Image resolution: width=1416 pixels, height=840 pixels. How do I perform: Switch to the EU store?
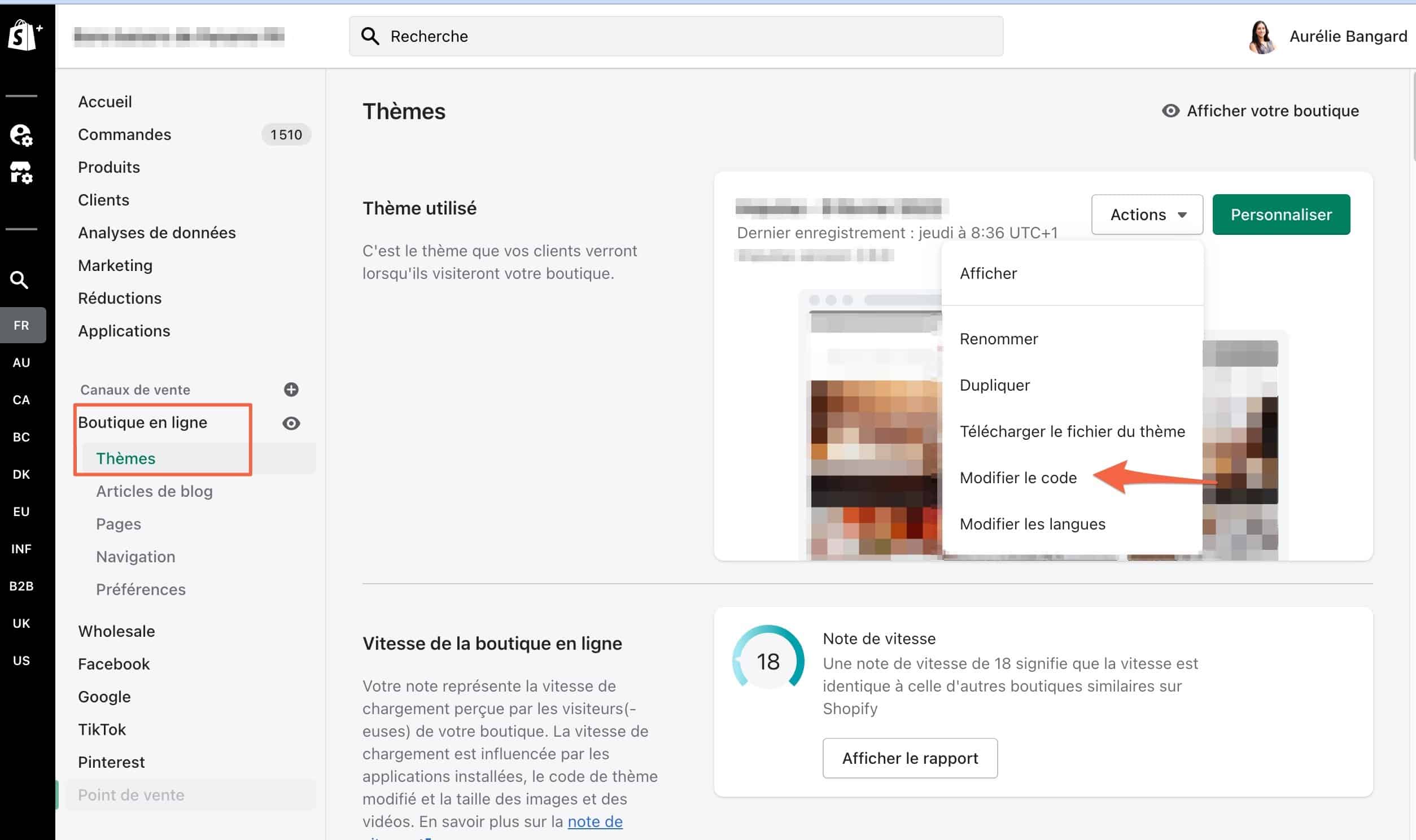point(21,511)
